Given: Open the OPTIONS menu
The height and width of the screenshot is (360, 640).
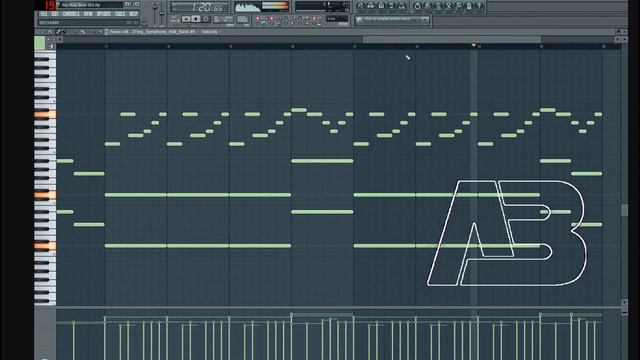Looking at the screenshot, I should [x=104, y=14].
